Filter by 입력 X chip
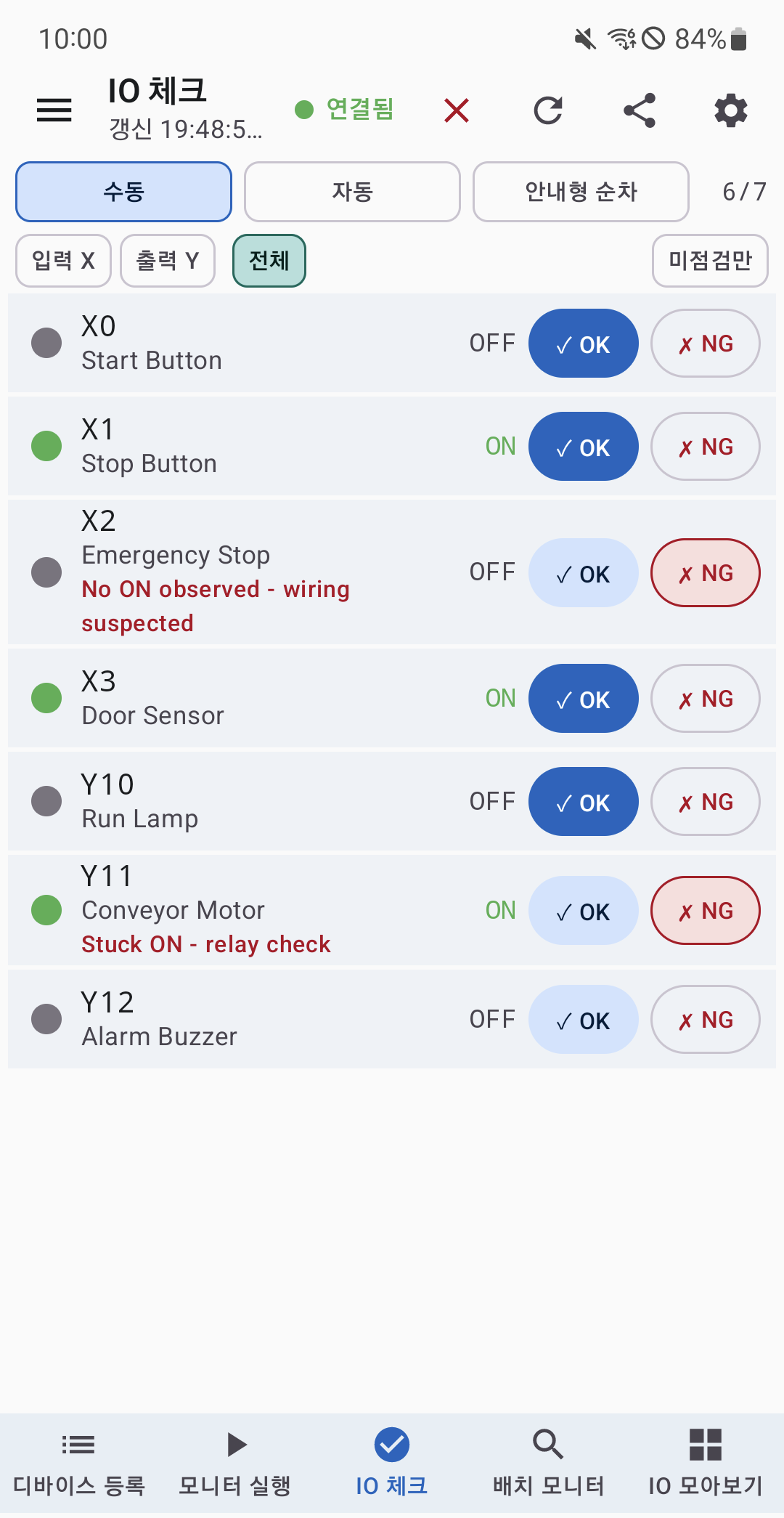The height and width of the screenshot is (1518, 784). point(63,261)
